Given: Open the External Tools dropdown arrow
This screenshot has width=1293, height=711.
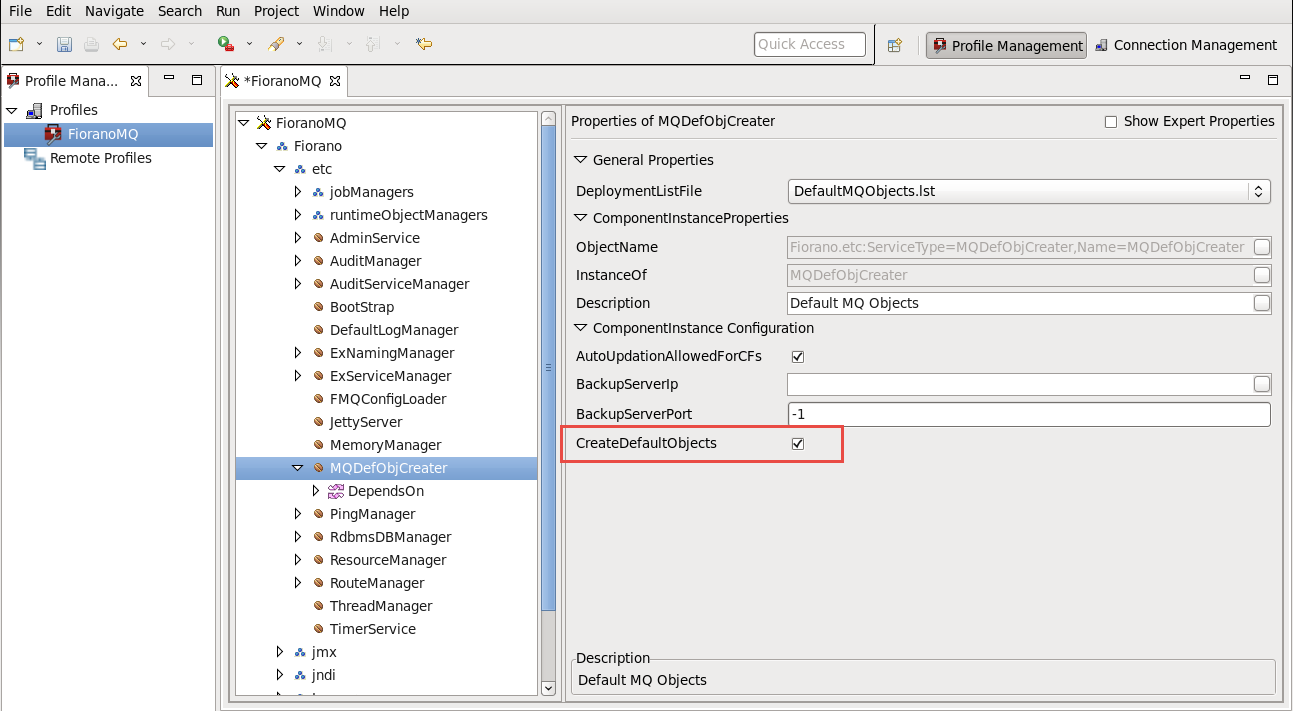Looking at the screenshot, I should [249, 44].
